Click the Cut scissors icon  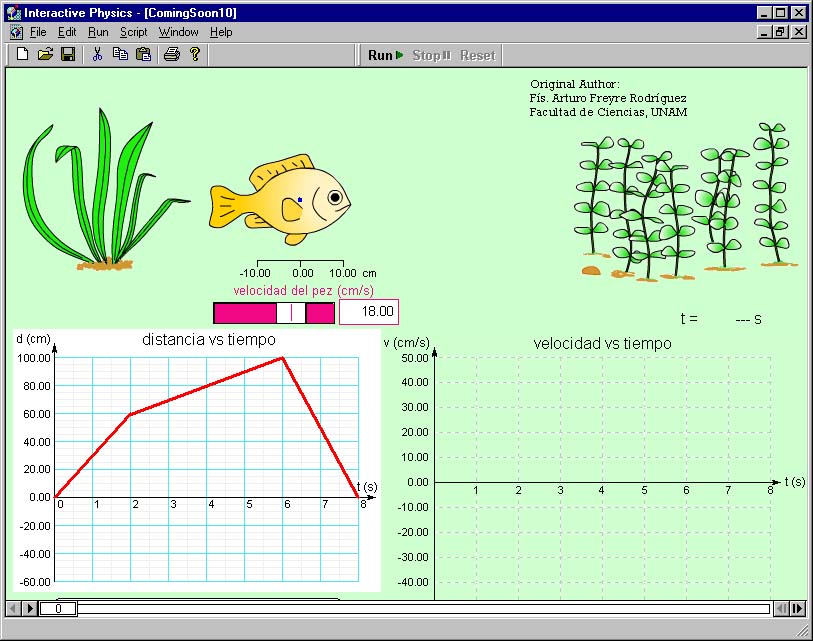97,54
